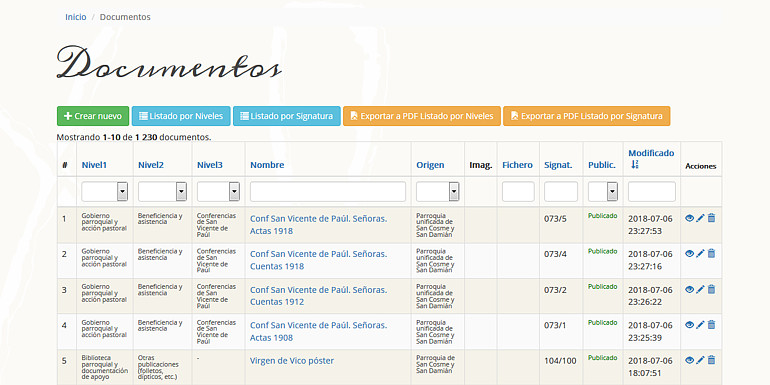Open the Nivel3 filter dropdown

219,192
